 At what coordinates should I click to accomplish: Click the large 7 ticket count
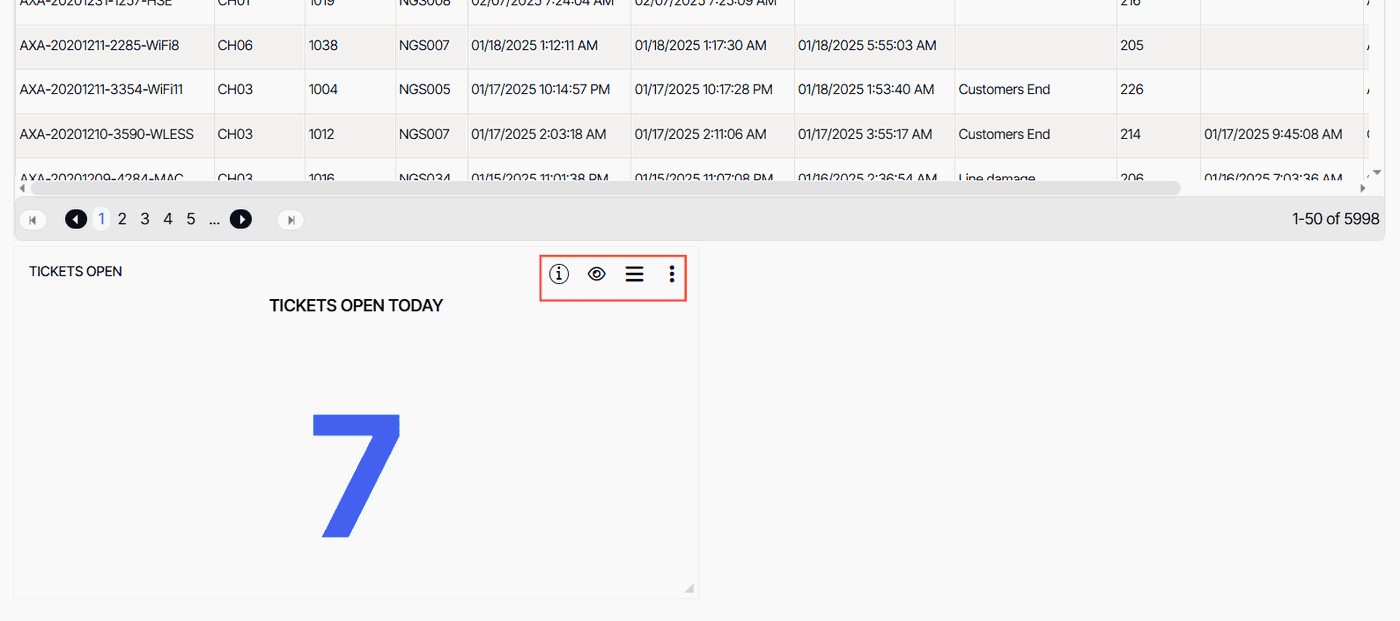356,476
